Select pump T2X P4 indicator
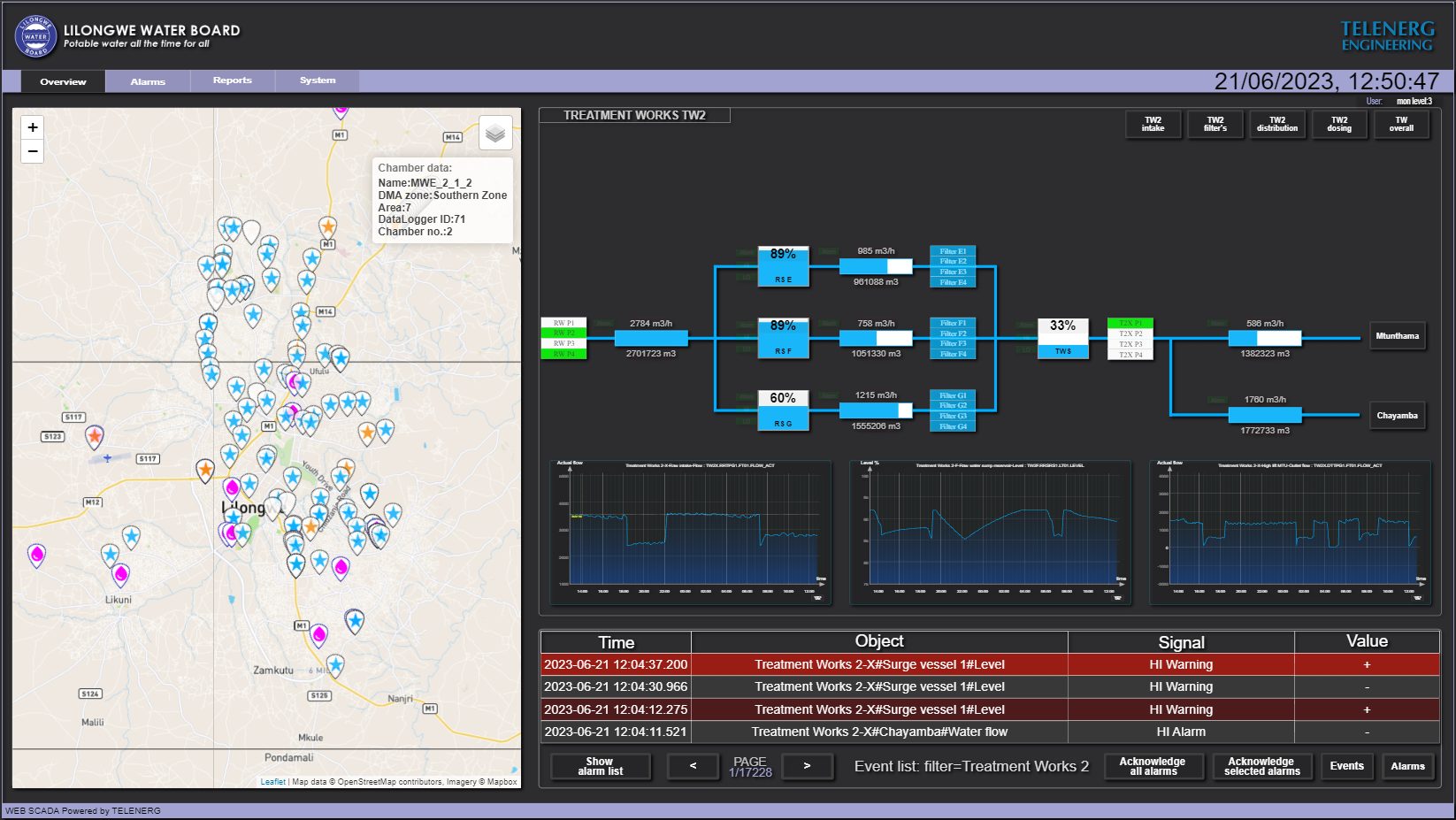Screen dimensions: 1456x820 click(1130, 355)
